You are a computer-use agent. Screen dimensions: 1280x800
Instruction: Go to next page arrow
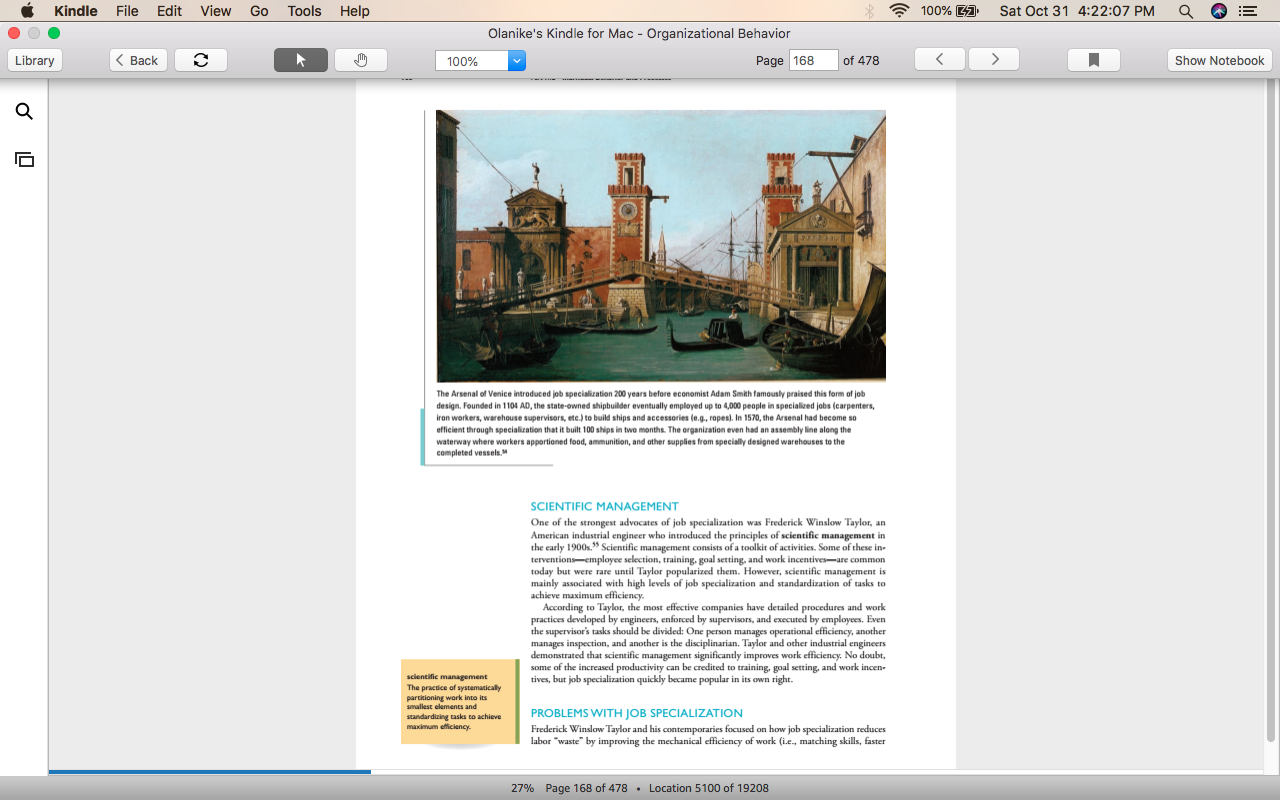tap(994, 60)
